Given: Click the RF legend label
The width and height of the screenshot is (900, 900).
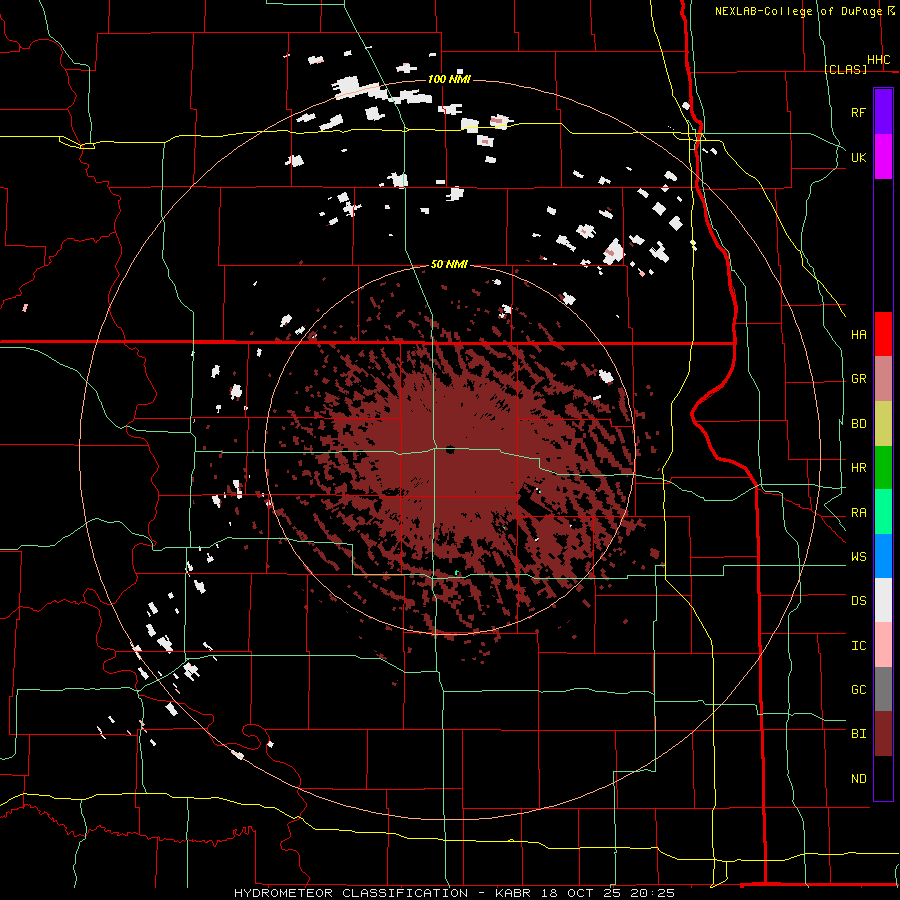Looking at the screenshot, I should click(859, 112).
